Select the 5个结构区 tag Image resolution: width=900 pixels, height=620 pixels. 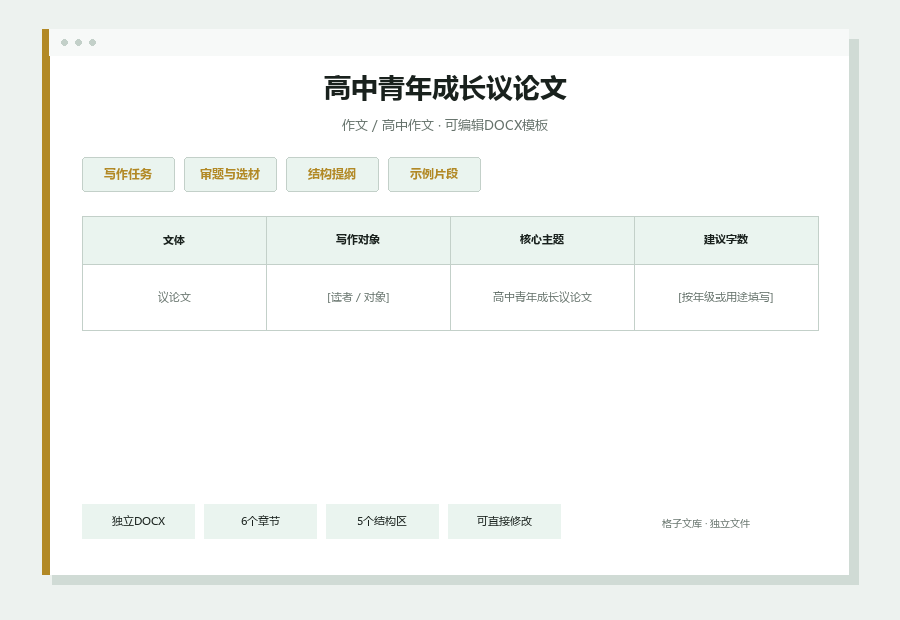pos(382,521)
